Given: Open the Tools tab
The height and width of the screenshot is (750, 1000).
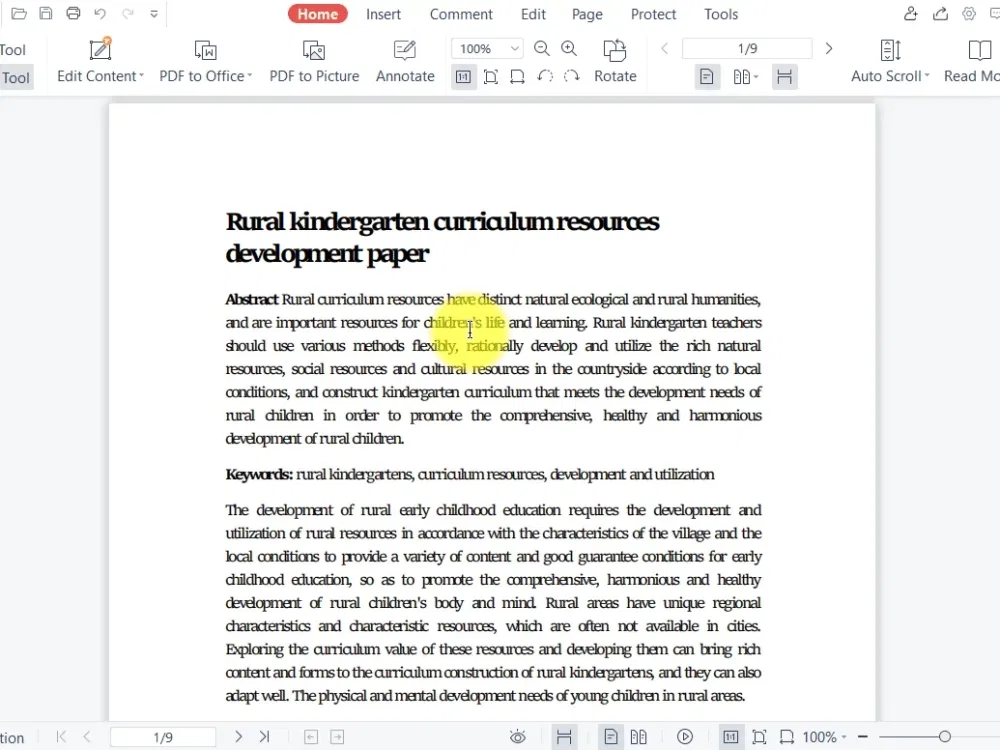Looking at the screenshot, I should (721, 14).
